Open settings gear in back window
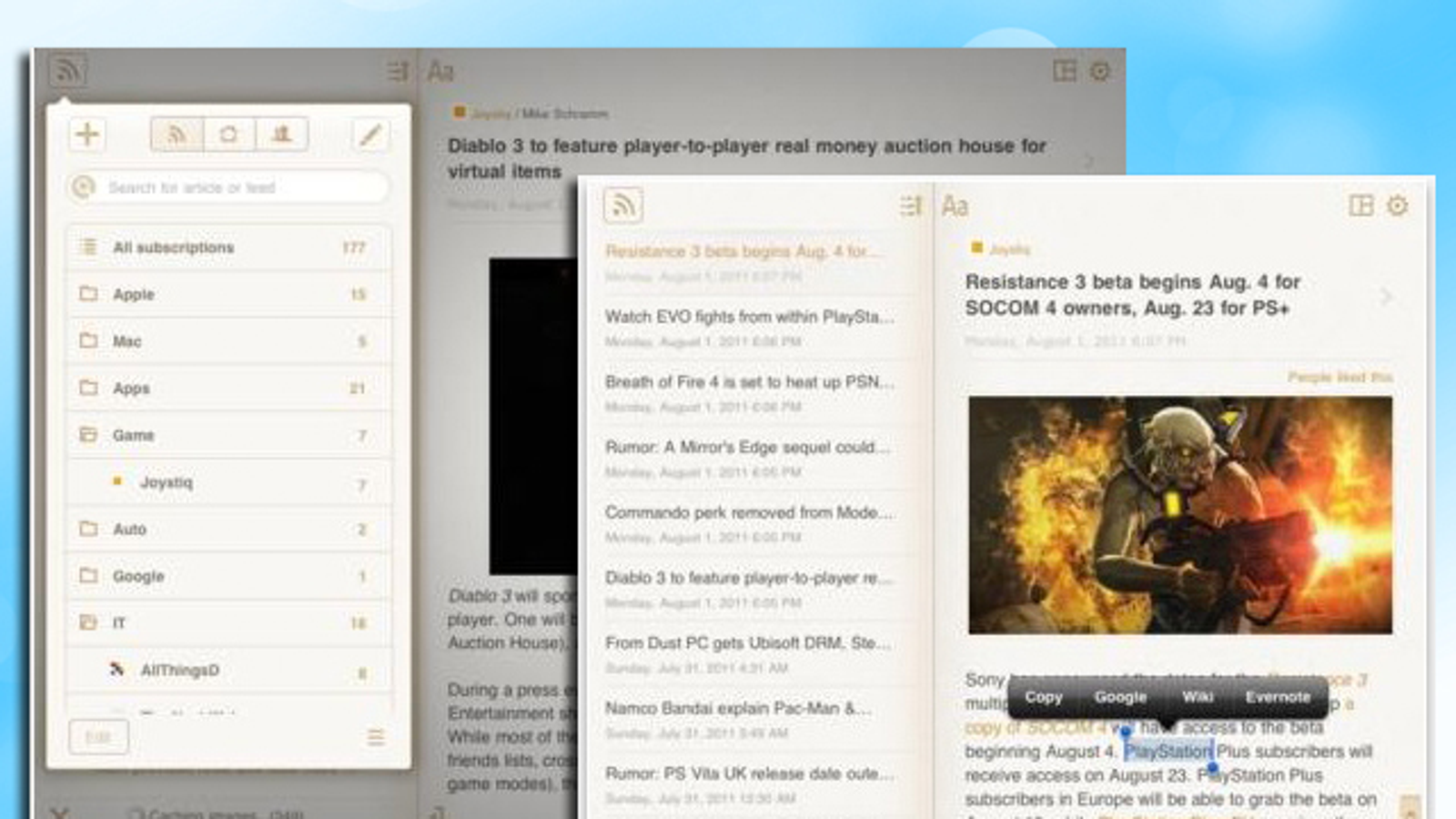The height and width of the screenshot is (819, 1456). coord(1100,71)
